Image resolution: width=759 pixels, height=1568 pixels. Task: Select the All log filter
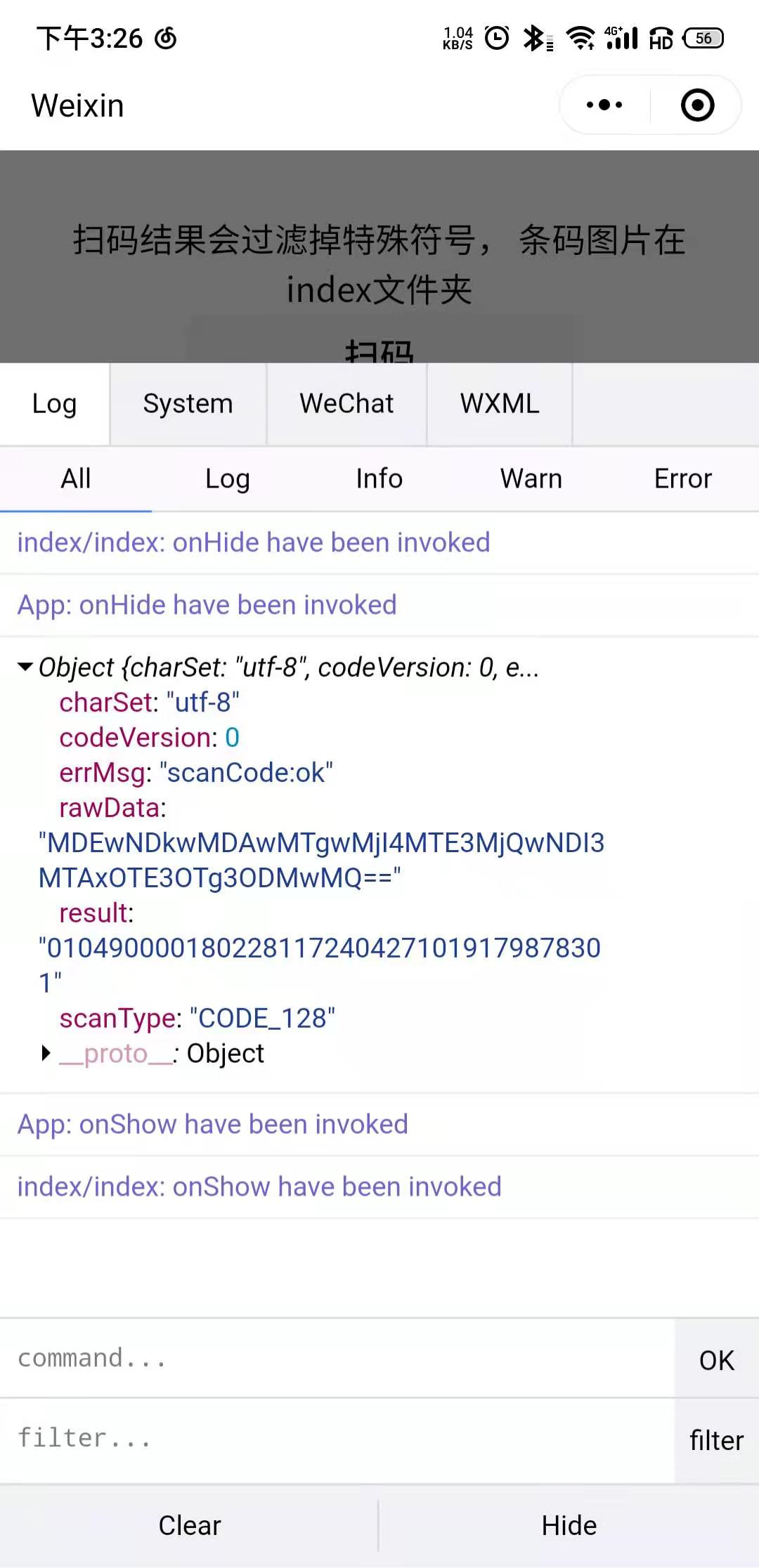tap(76, 479)
